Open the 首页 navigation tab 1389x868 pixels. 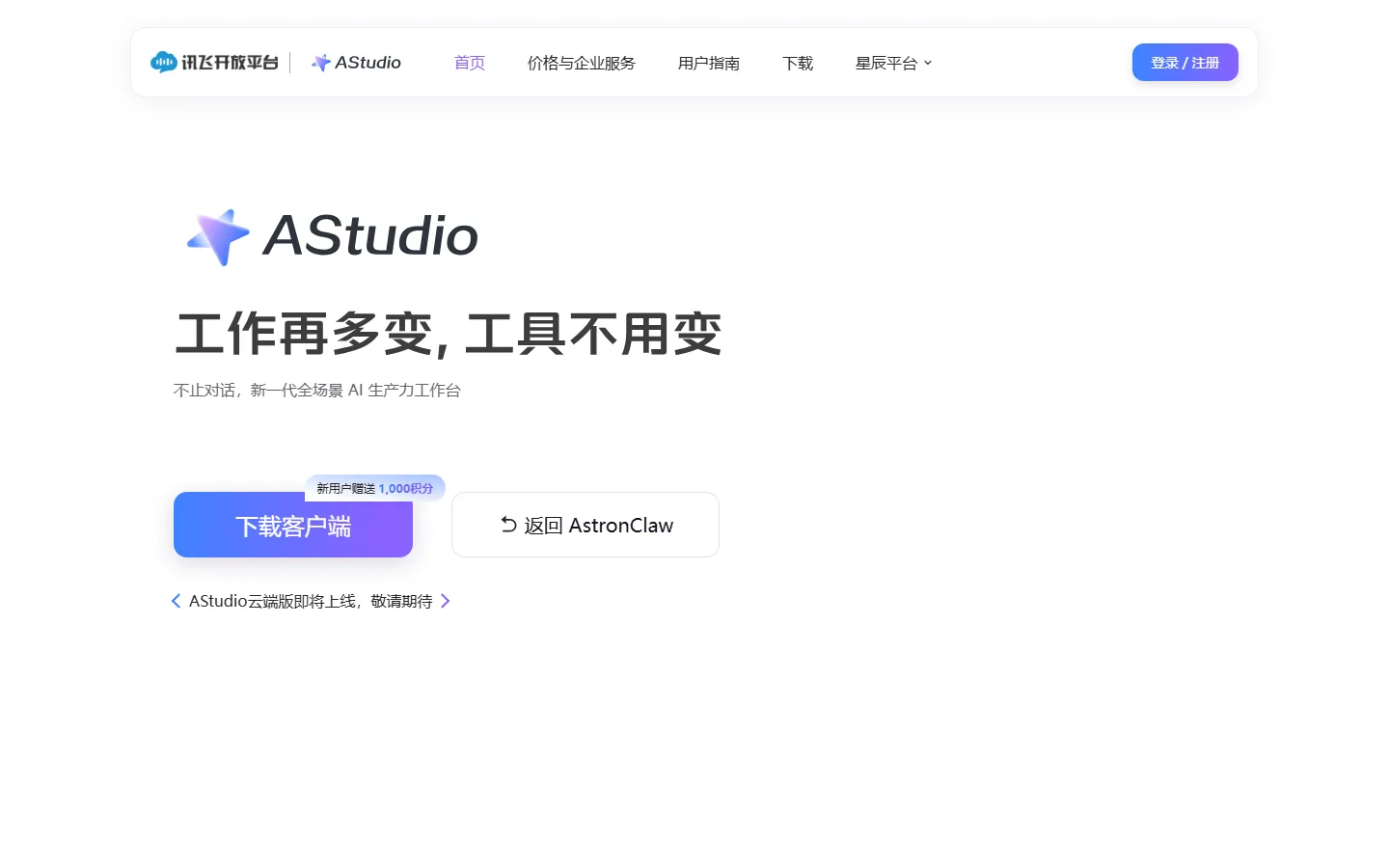pos(470,63)
